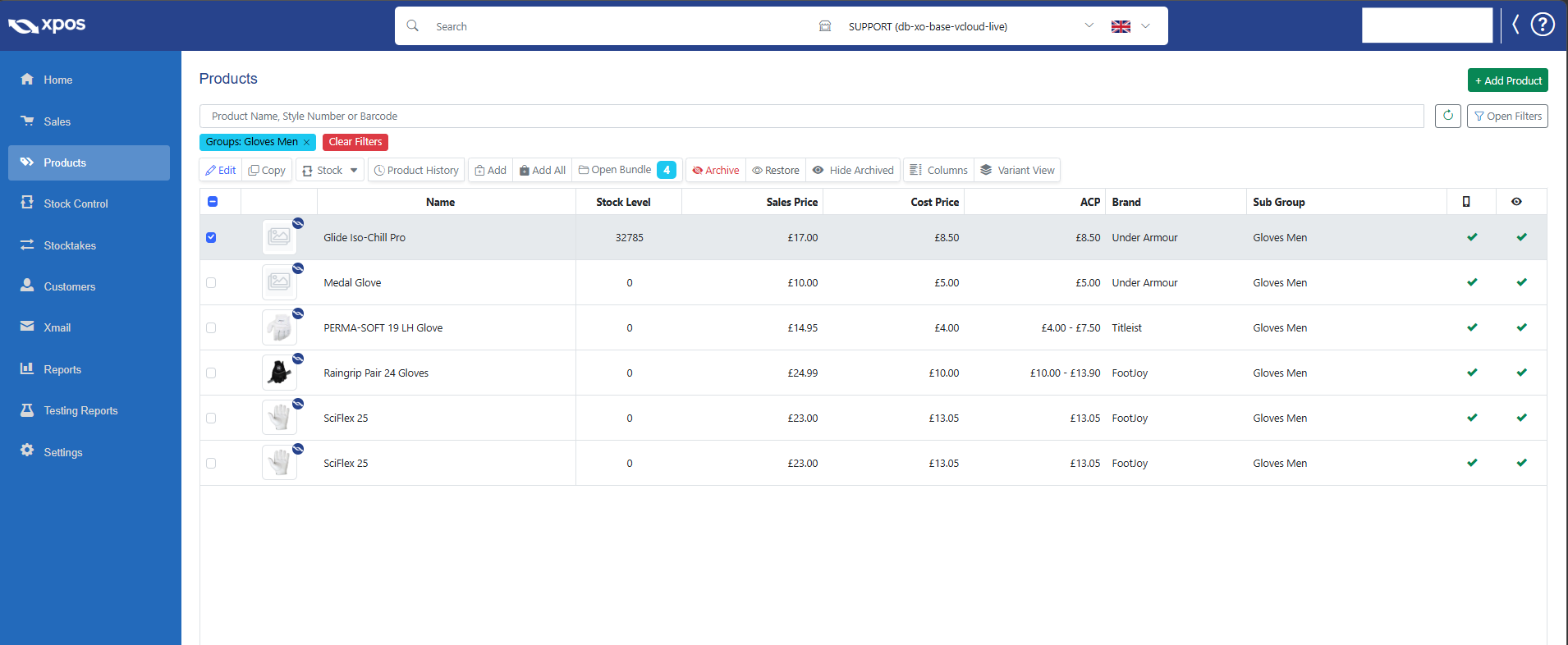The height and width of the screenshot is (645, 1568).
Task: Tick the Medal Glove row checkbox
Action: coord(211,282)
